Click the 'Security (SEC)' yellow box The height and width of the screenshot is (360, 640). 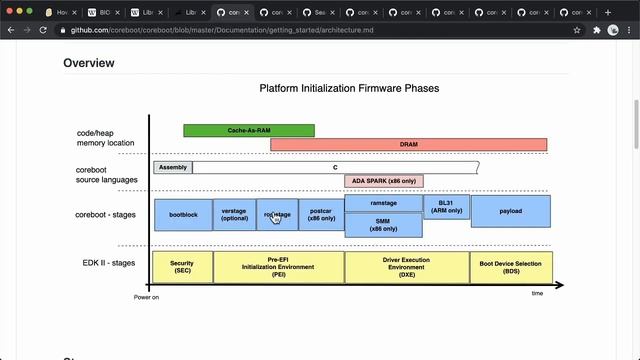click(x=182, y=267)
